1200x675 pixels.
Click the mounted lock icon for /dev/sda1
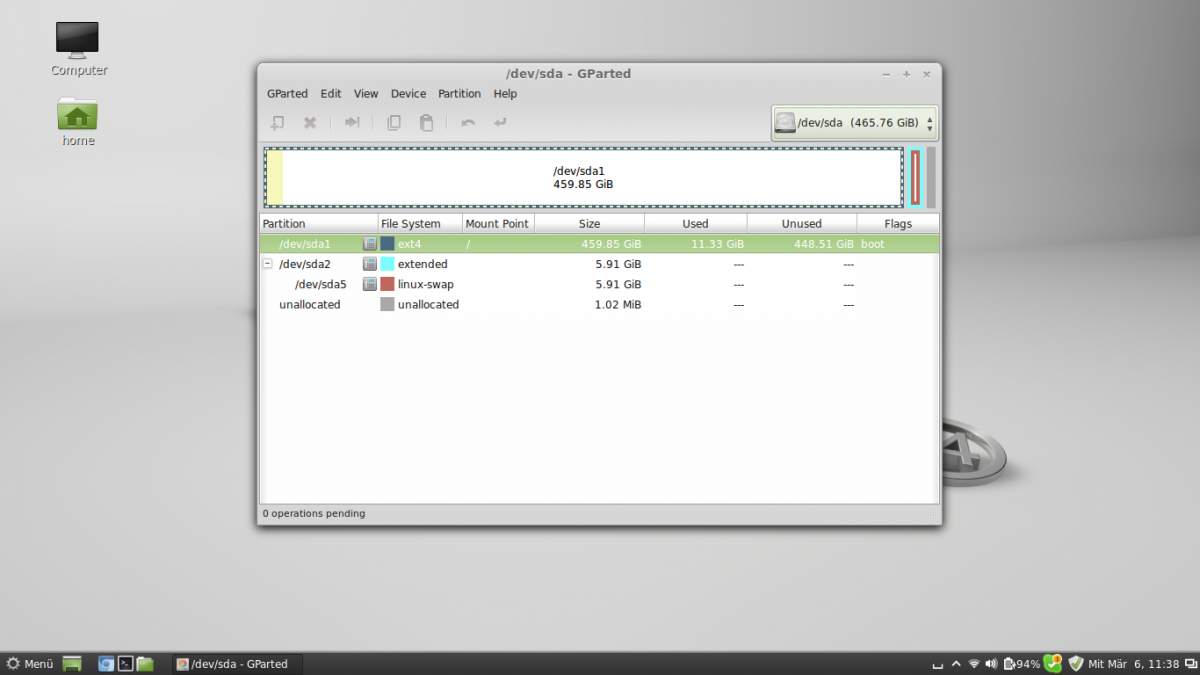369,244
